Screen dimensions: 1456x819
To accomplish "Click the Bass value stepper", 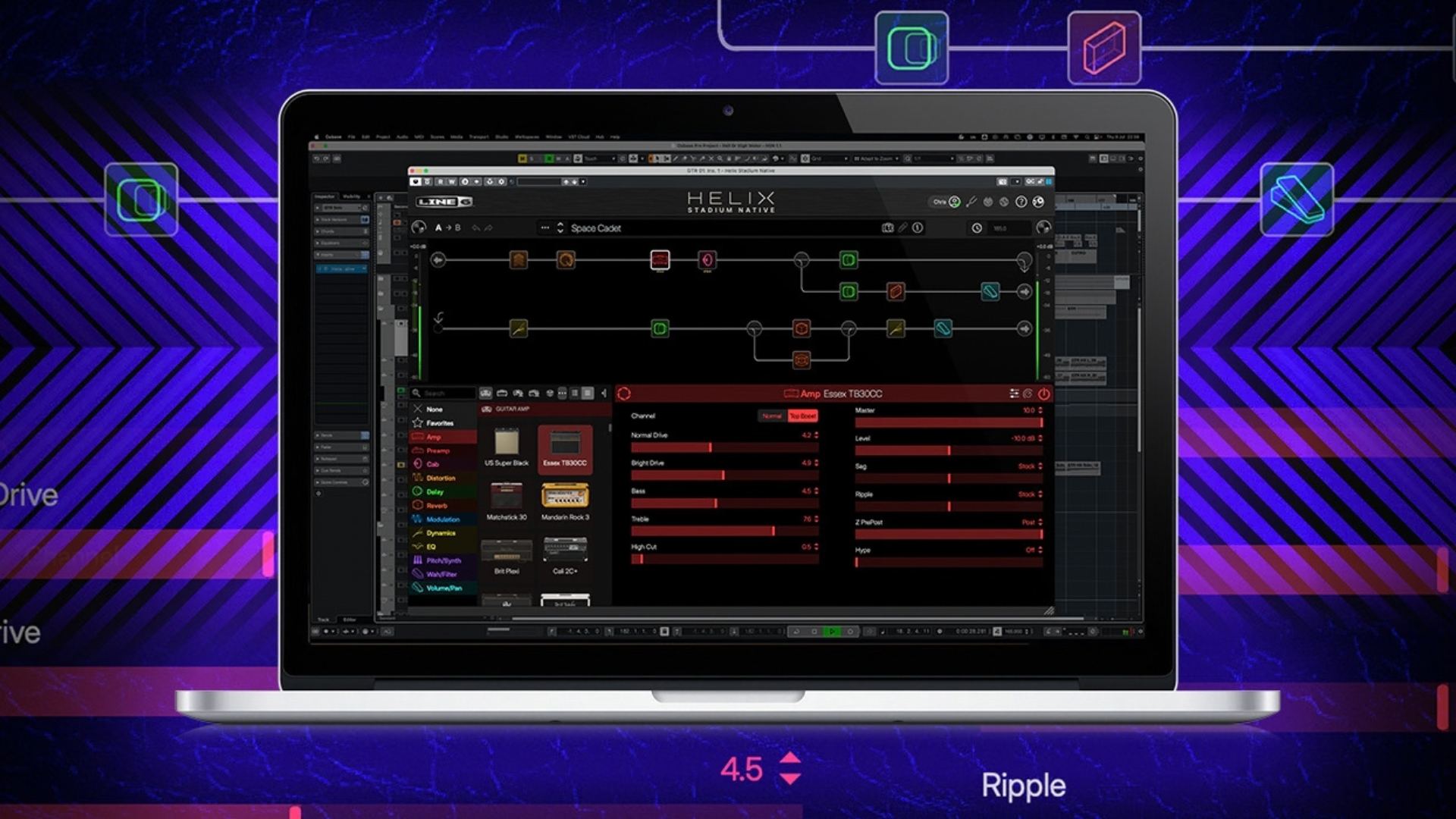I will click(x=816, y=491).
